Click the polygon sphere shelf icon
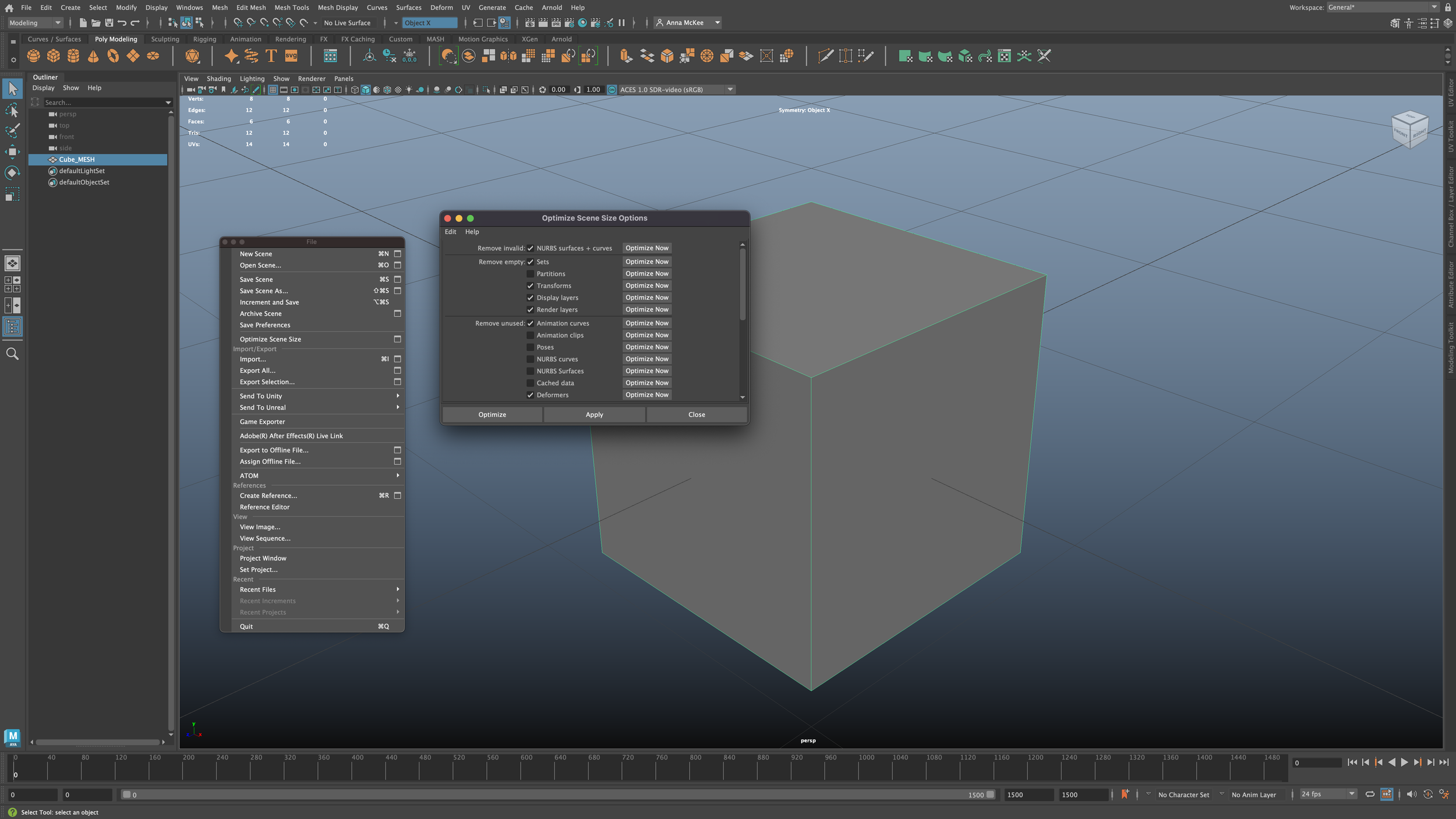 coord(34,56)
